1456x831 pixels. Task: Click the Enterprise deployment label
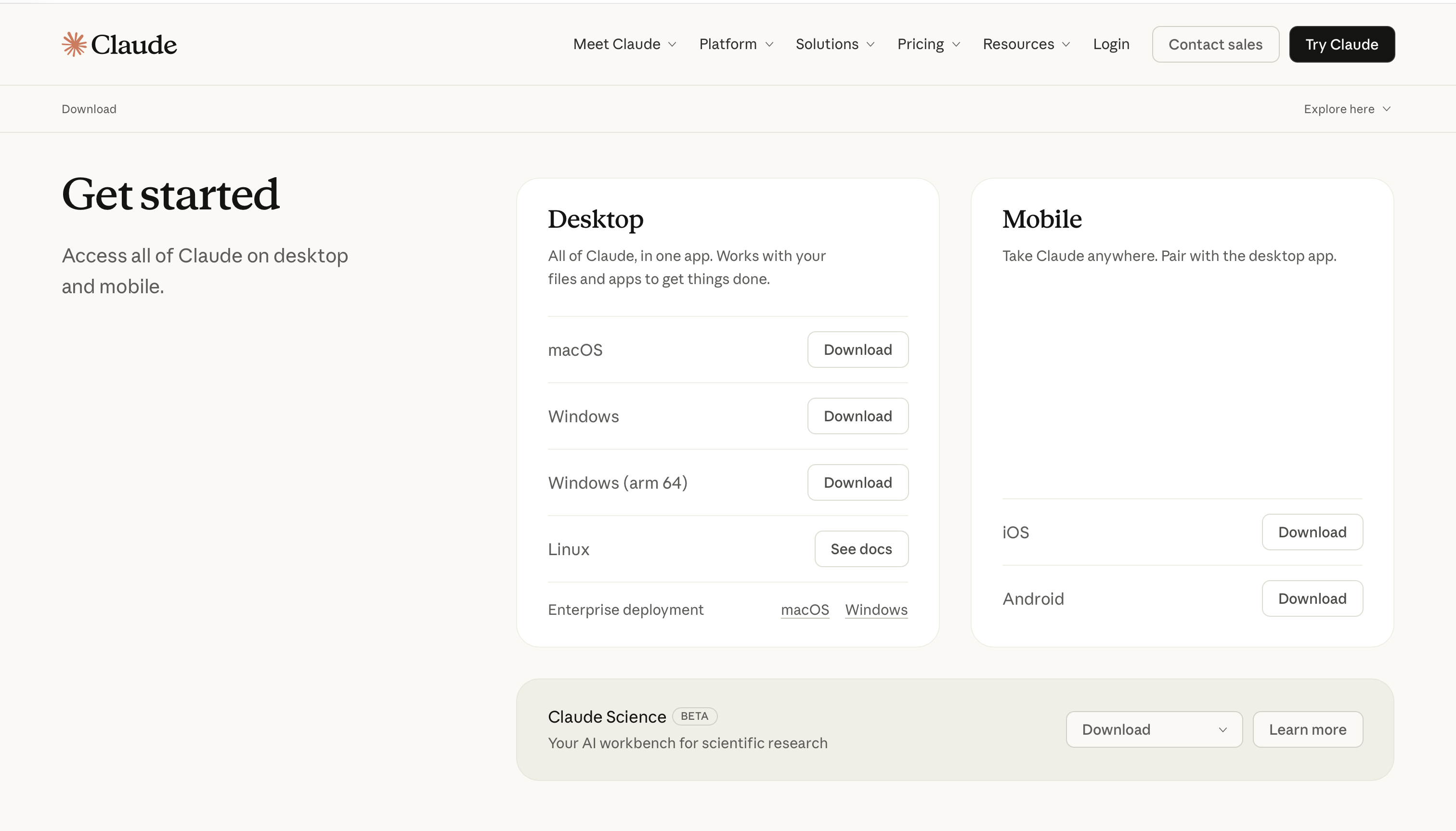click(x=625, y=610)
